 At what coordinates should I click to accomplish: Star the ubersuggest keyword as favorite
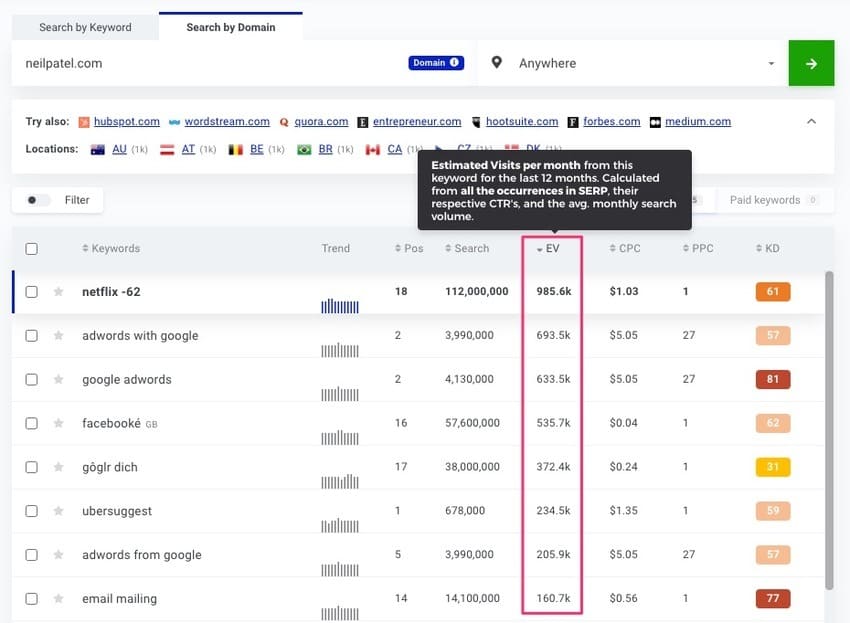(58, 510)
